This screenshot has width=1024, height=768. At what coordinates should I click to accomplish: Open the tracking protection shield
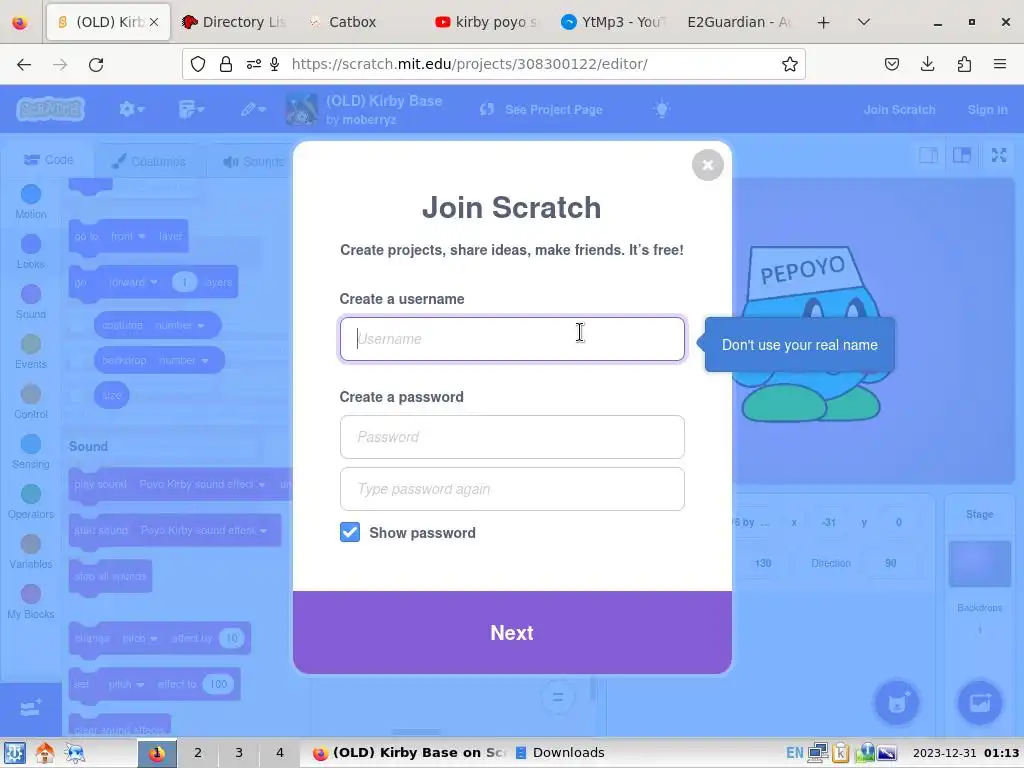(x=198, y=64)
